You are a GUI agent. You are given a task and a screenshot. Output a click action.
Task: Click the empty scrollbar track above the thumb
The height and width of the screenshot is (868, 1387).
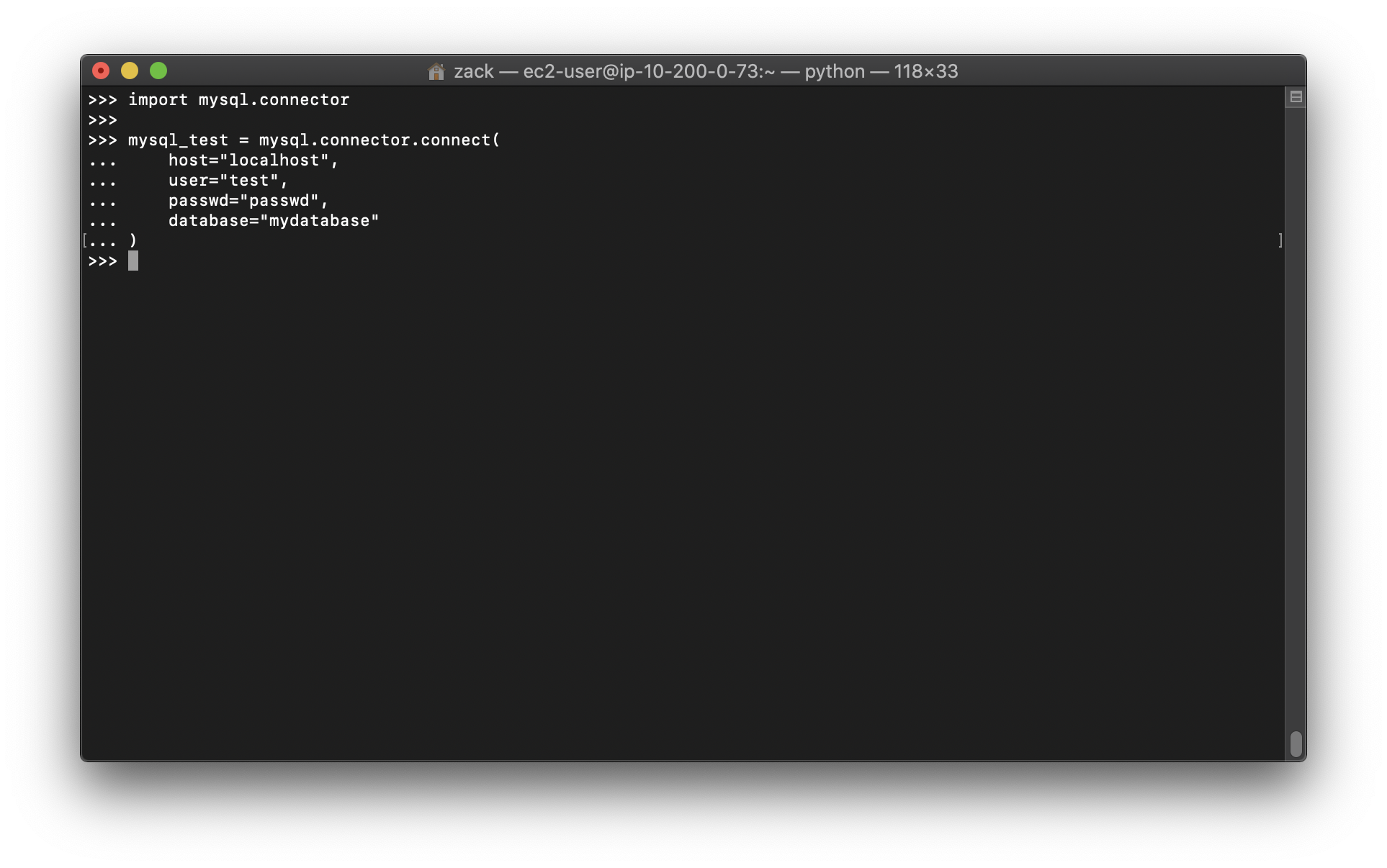[1296, 417]
